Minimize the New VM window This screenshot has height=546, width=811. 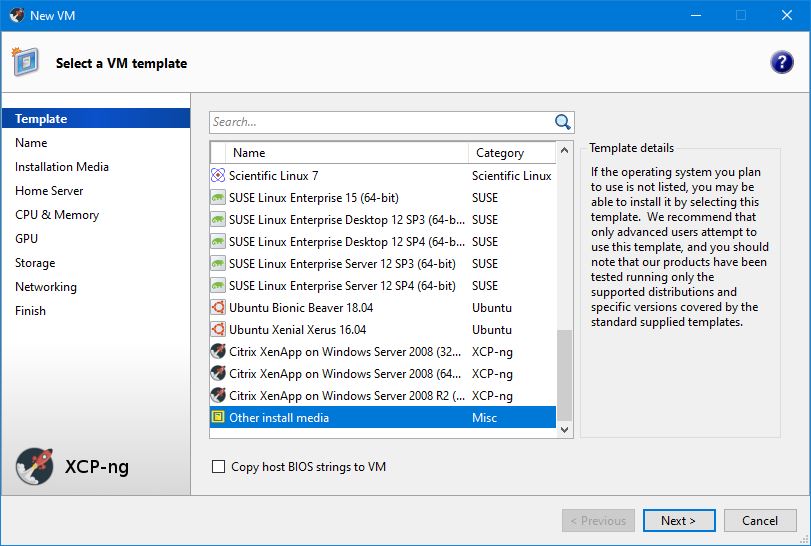[696, 15]
